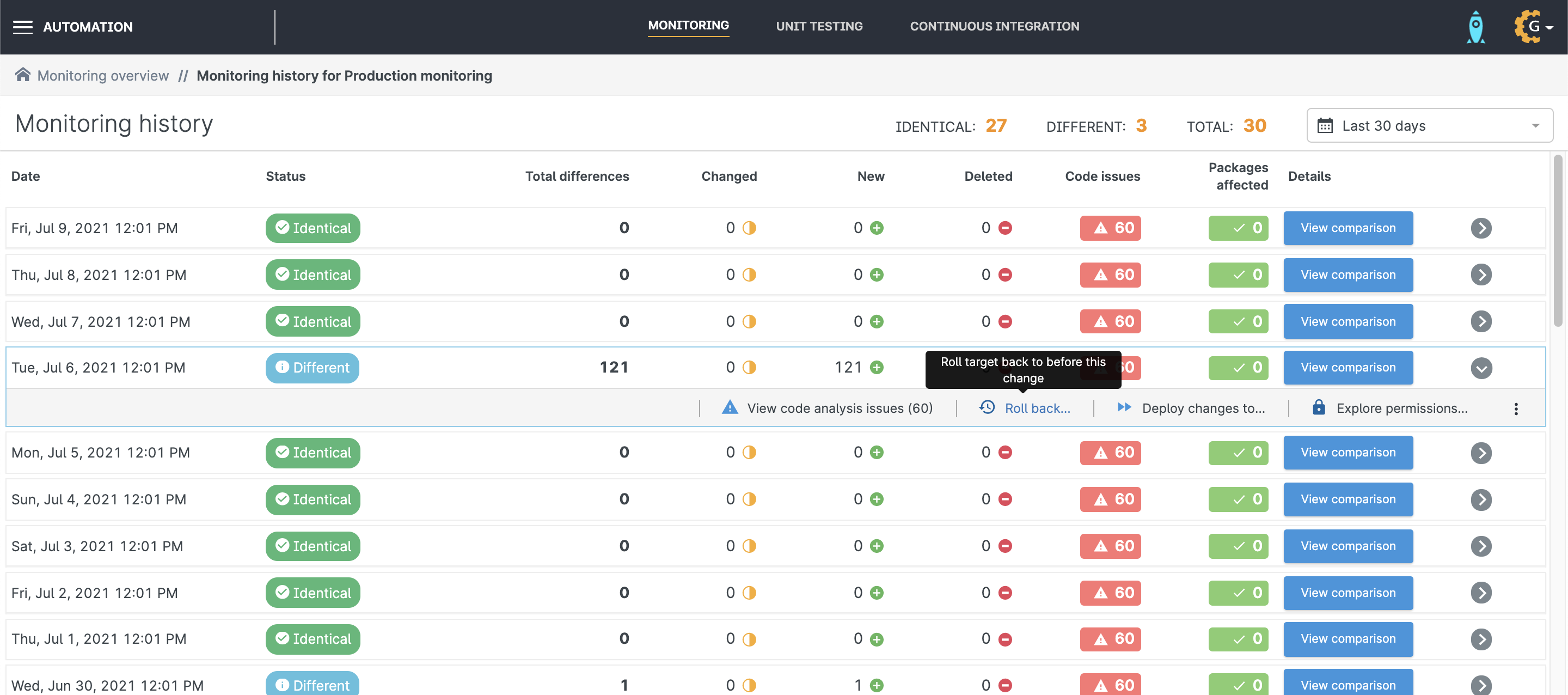This screenshot has width=1568, height=695.
Task: Click Different status badge for Jun 30
Action: (313, 684)
